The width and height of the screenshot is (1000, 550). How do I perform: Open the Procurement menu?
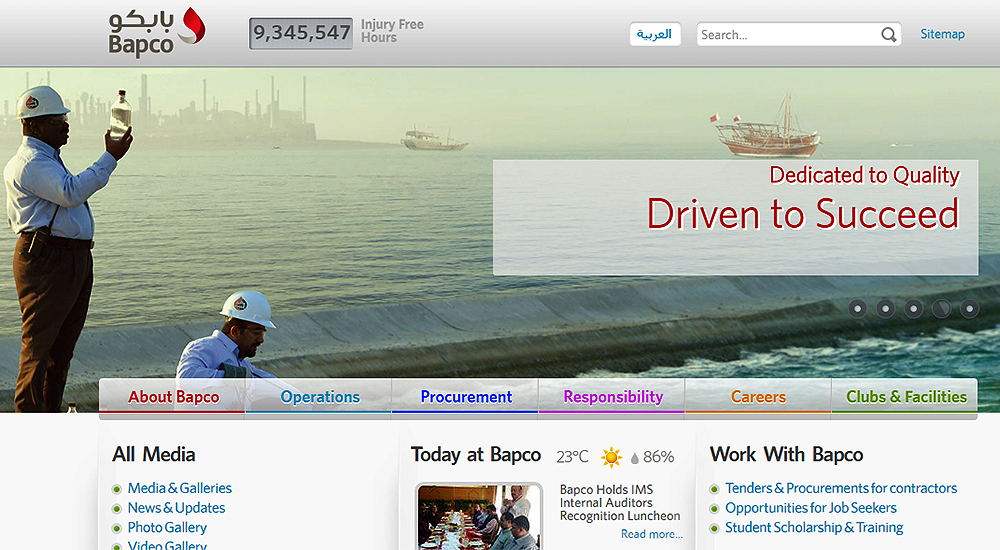(x=466, y=396)
